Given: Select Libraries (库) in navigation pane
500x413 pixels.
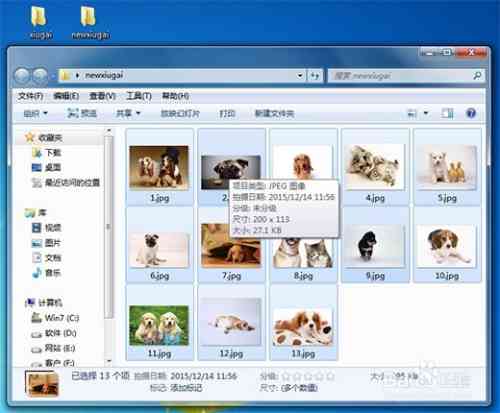Looking at the screenshot, I should 35,213.
